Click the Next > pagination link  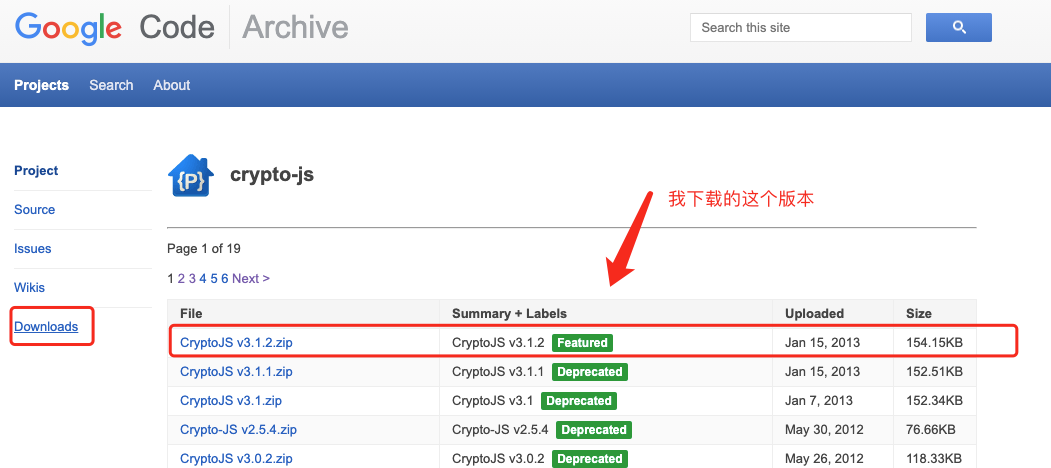[251, 278]
